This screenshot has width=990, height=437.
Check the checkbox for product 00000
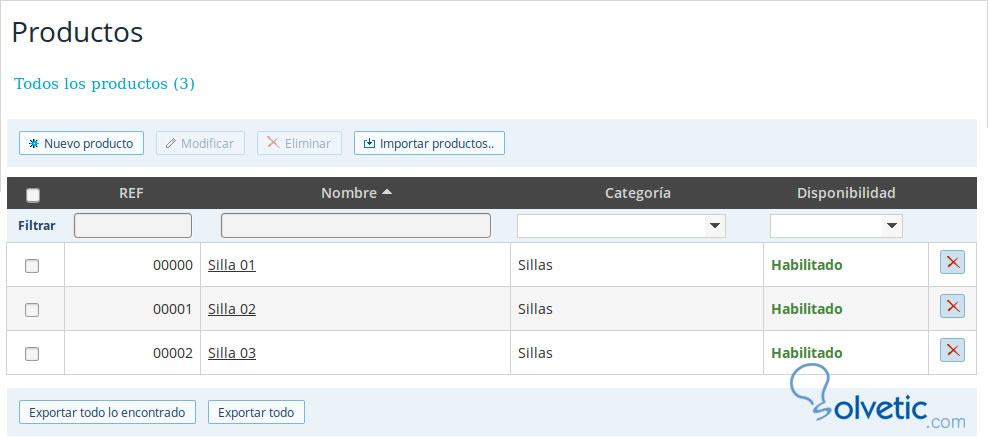click(32, 266)
